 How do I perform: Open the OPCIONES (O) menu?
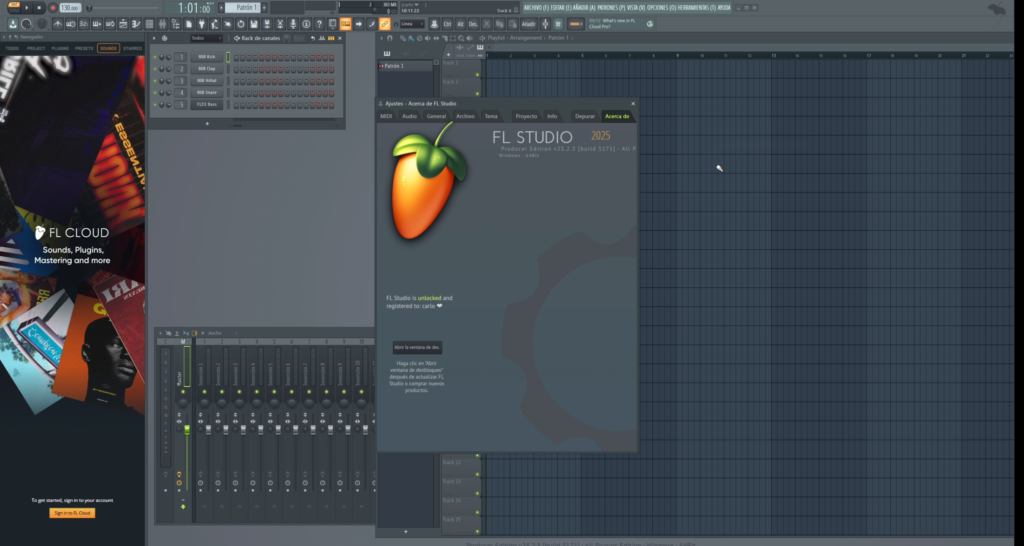click(x=662, y=8)
